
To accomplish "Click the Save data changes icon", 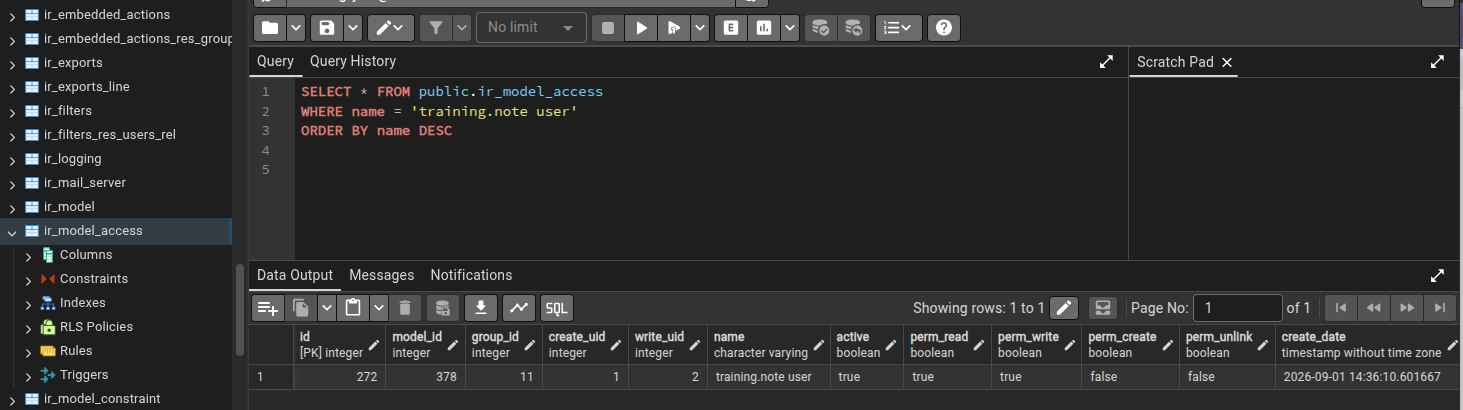I will click(x=444, y=308).
